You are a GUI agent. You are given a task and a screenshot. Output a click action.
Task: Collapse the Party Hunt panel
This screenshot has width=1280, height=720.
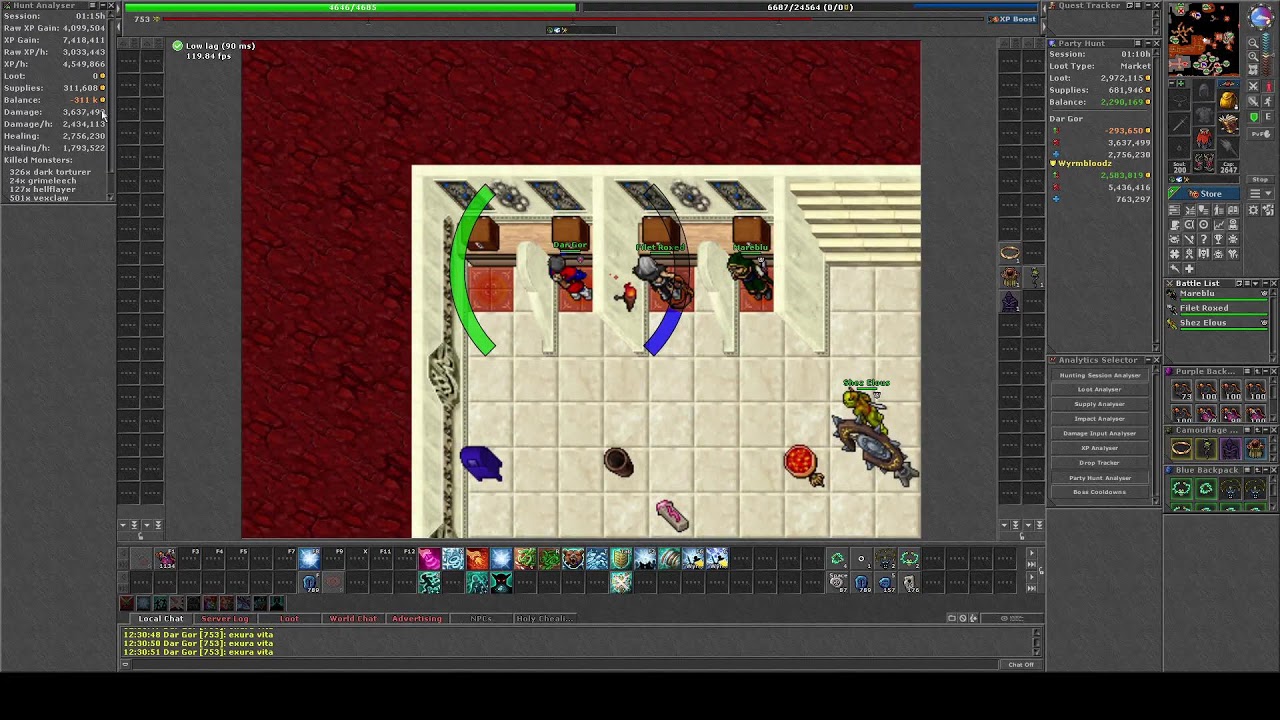[x=1148, y=43]
